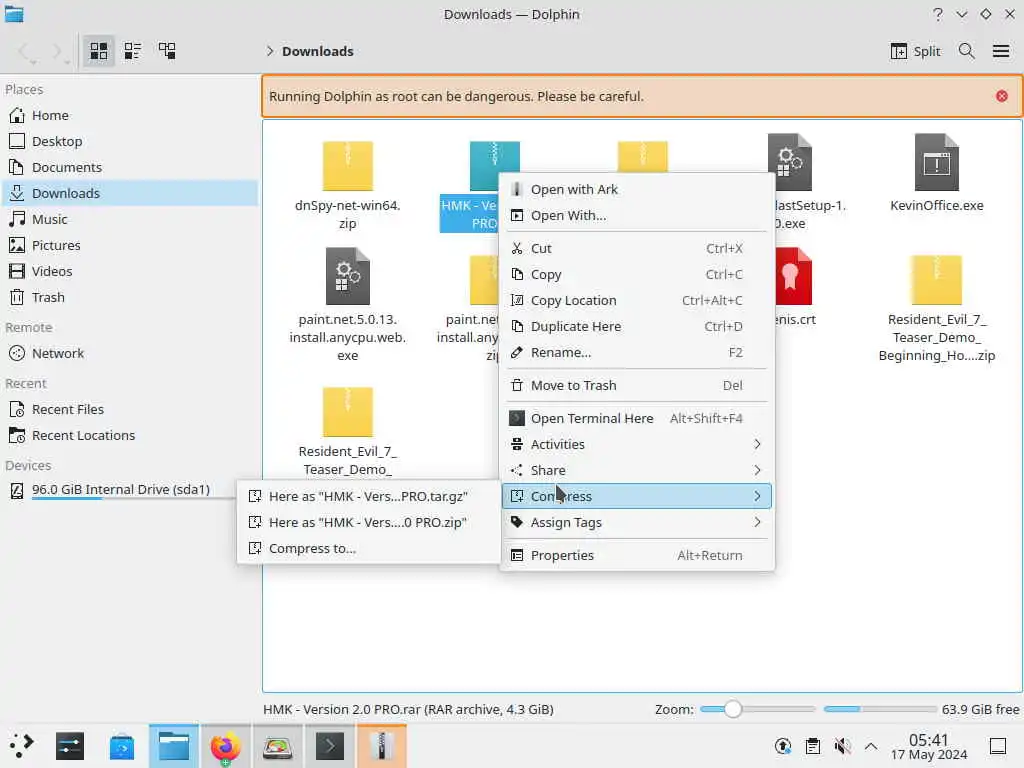The height and width of the screenshot is (768, 1024).
Task: Open Music in Places
Action: click(x=129, y=219)
